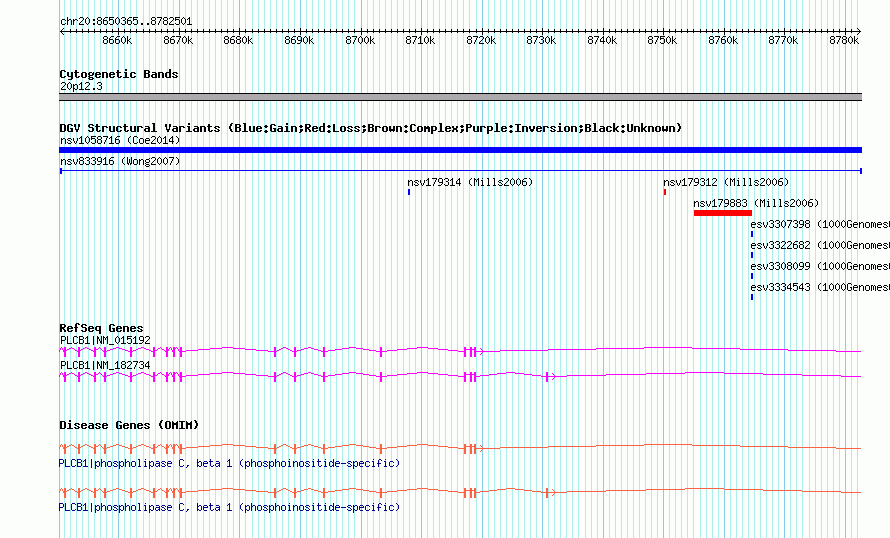Select the blue marker under esv3334543
This screenshot has width=890, height=538.
(x=752, y=297)
